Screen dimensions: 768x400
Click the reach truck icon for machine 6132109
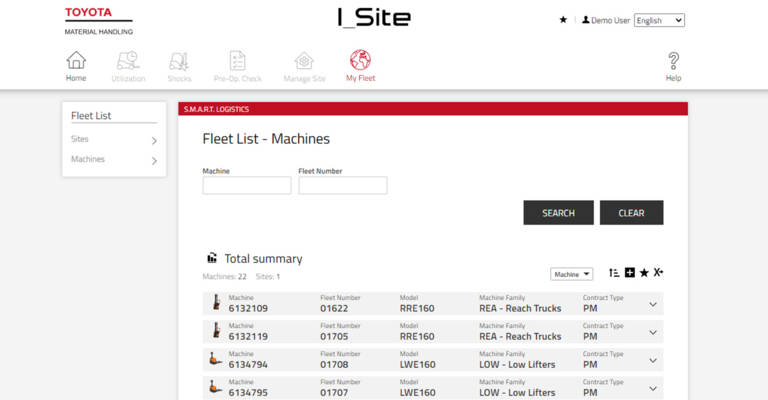tap(216, 303)
